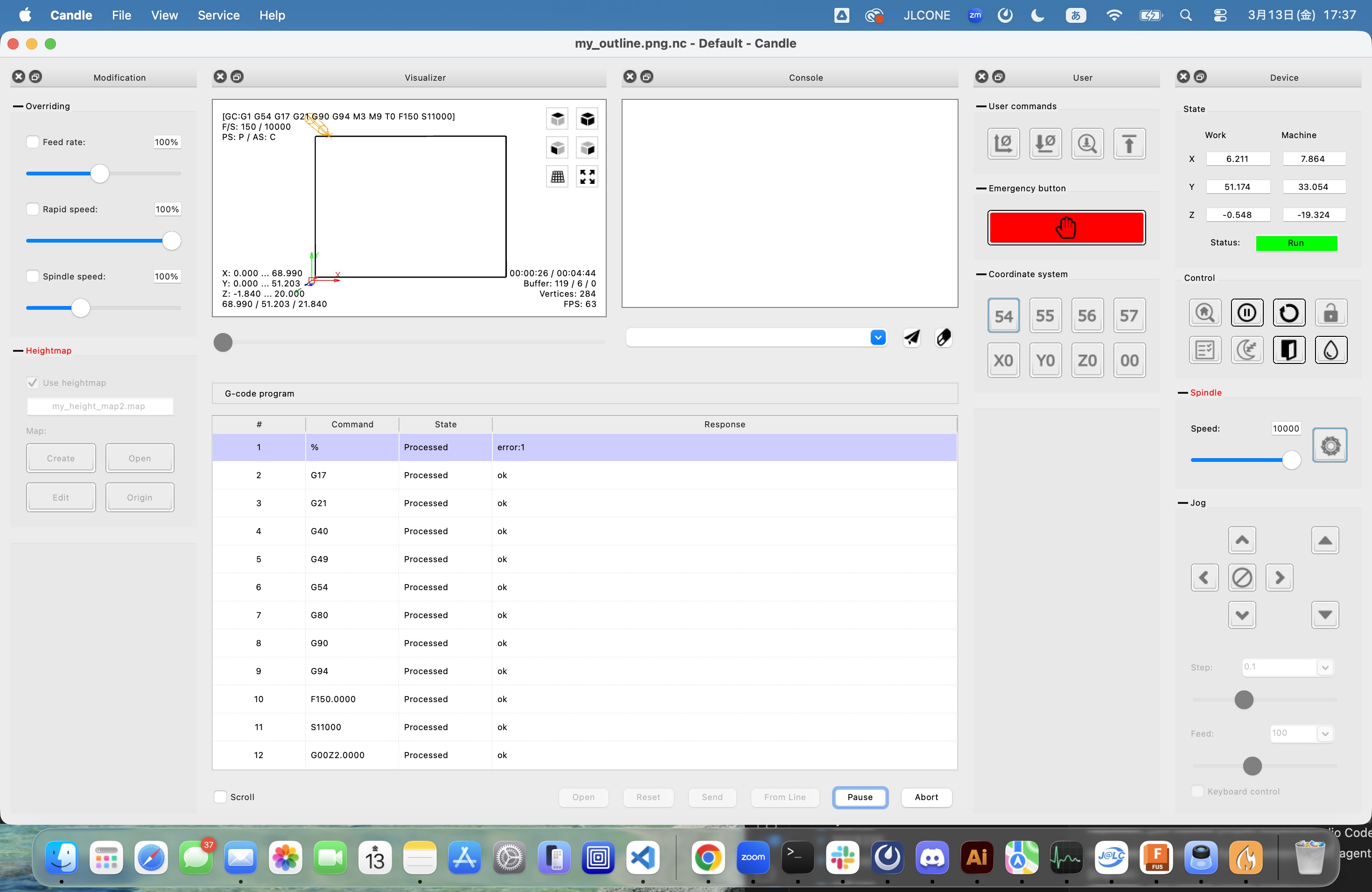Click the Reset circular arrow icon

(1288, 313)
